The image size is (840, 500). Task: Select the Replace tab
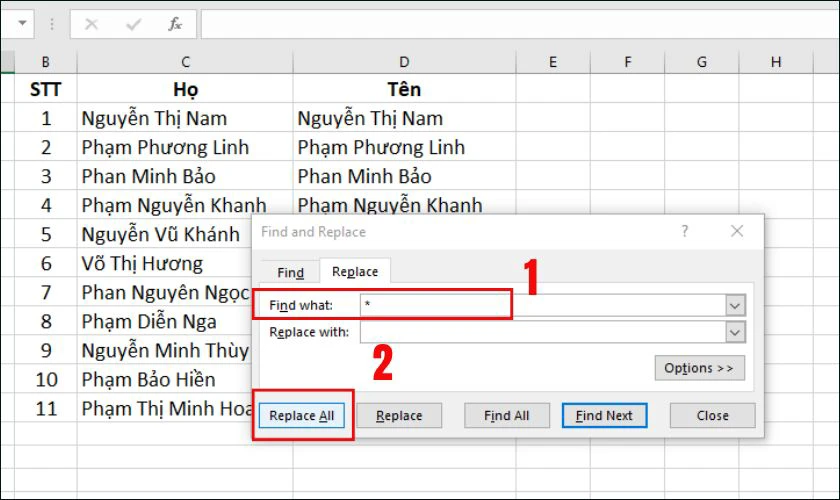(x=355, y=272)
